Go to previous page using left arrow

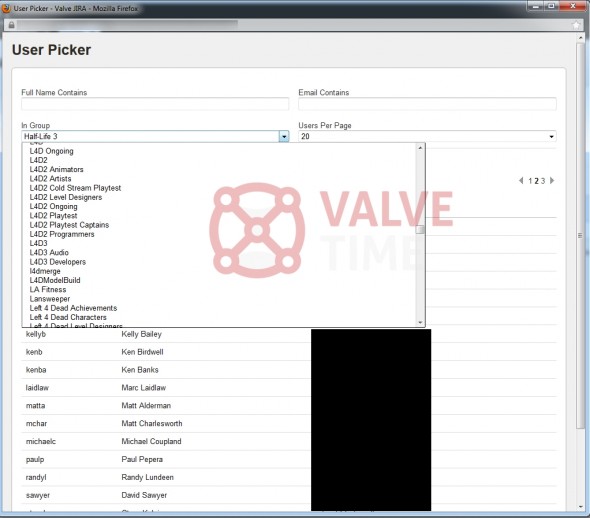521,181
